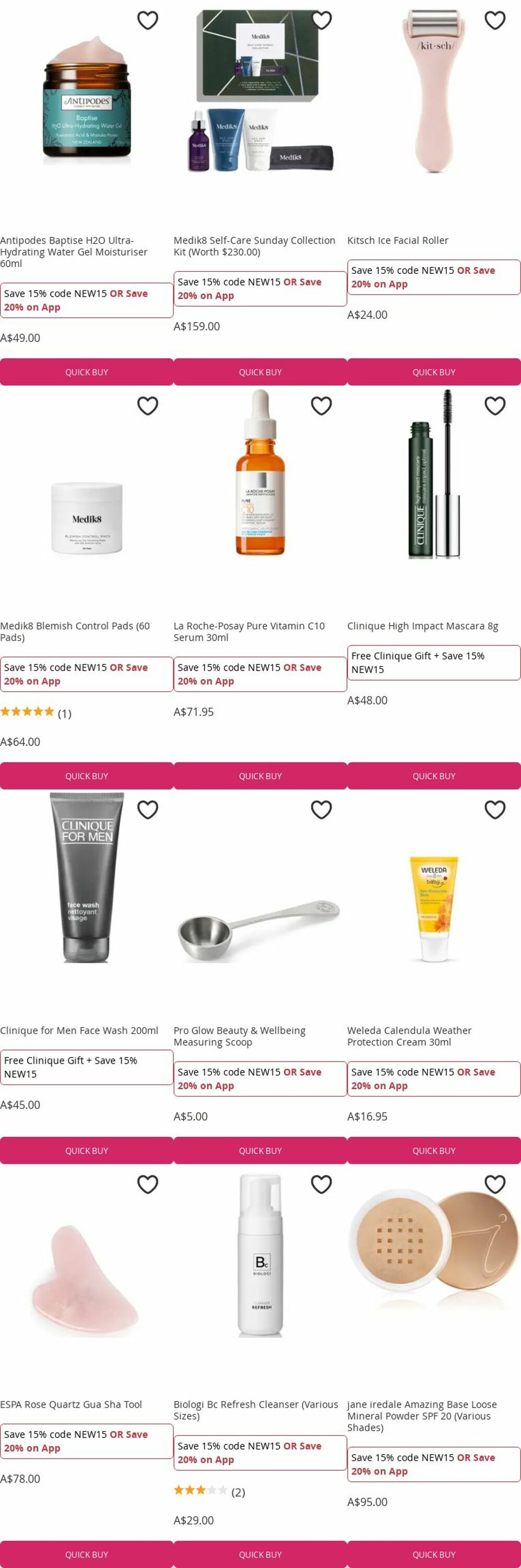Open Kitsch Ice Facial Roller product link
Image resolution: width=521 pixels, height=1568 pixels.
(x=398, y=240)
